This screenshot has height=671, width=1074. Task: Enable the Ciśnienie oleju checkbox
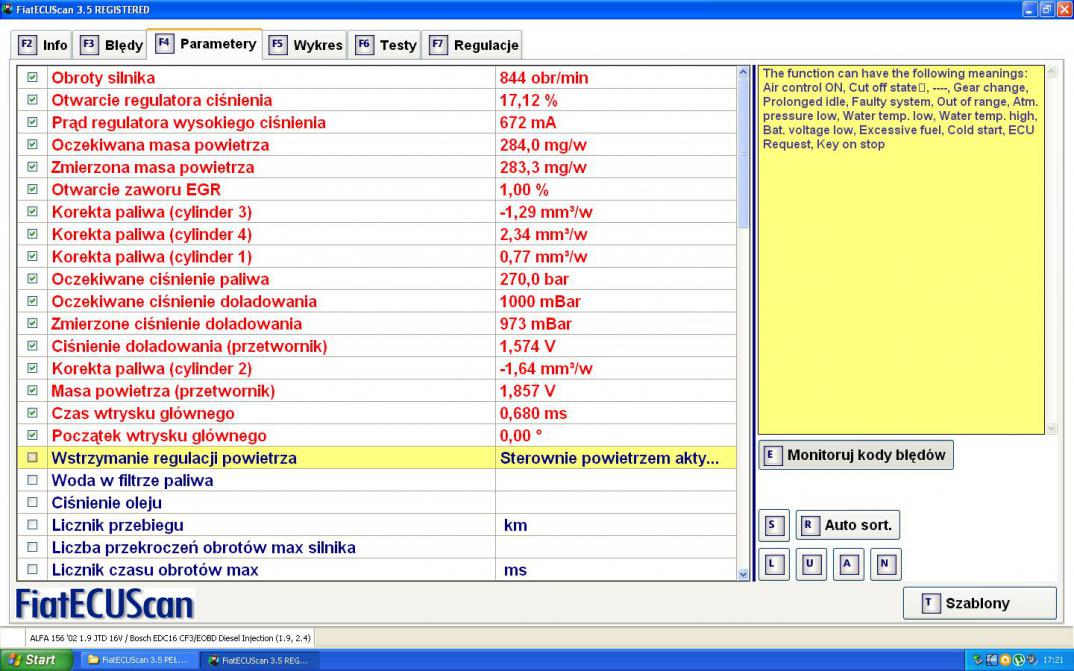click(x=33, y=503)
